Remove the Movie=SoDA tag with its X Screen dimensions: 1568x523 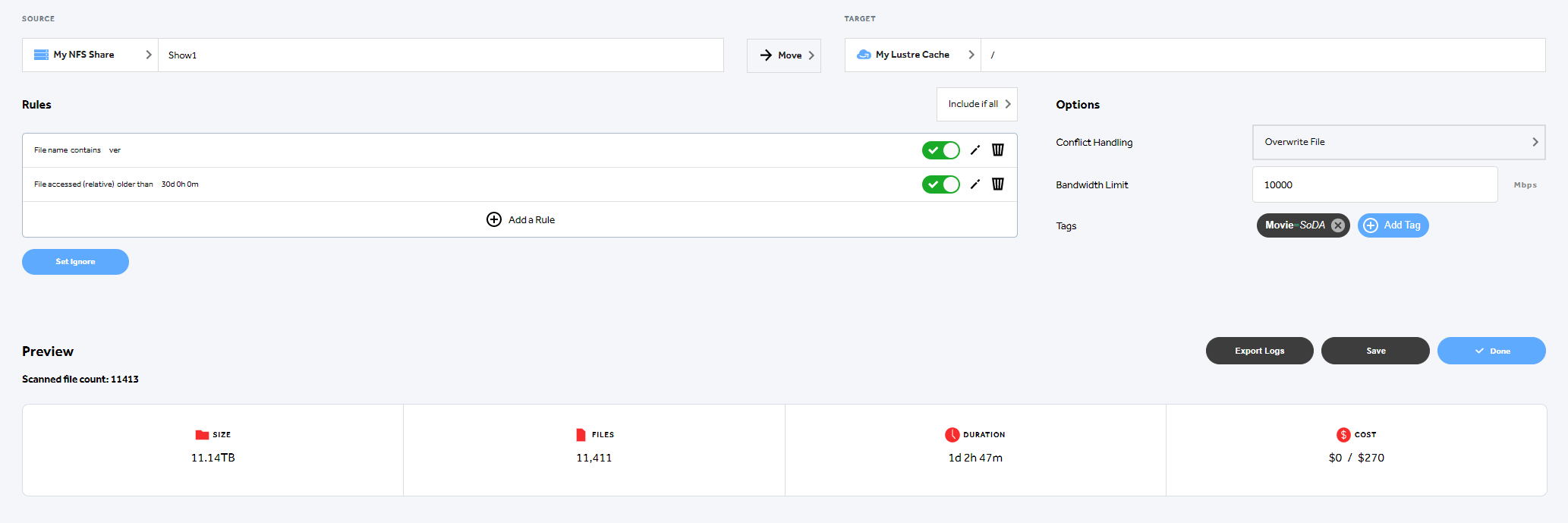tap(1338, 225)
